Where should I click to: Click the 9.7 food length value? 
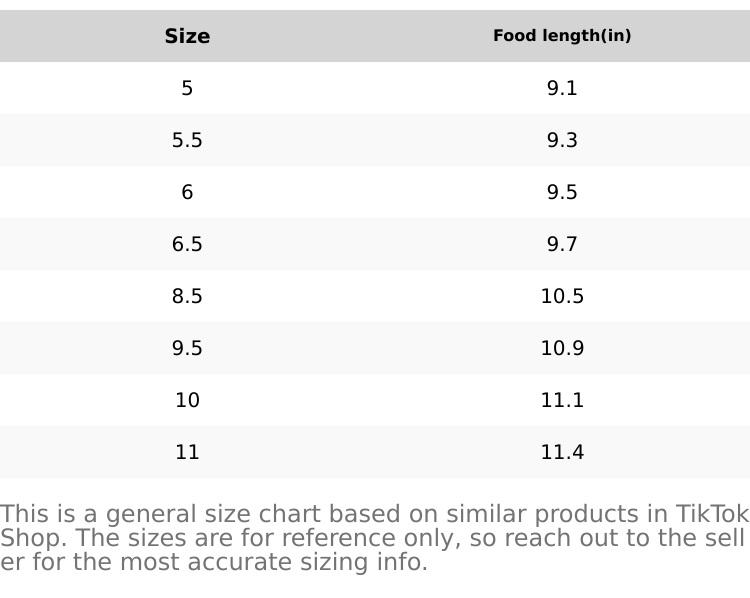[562, 244]
